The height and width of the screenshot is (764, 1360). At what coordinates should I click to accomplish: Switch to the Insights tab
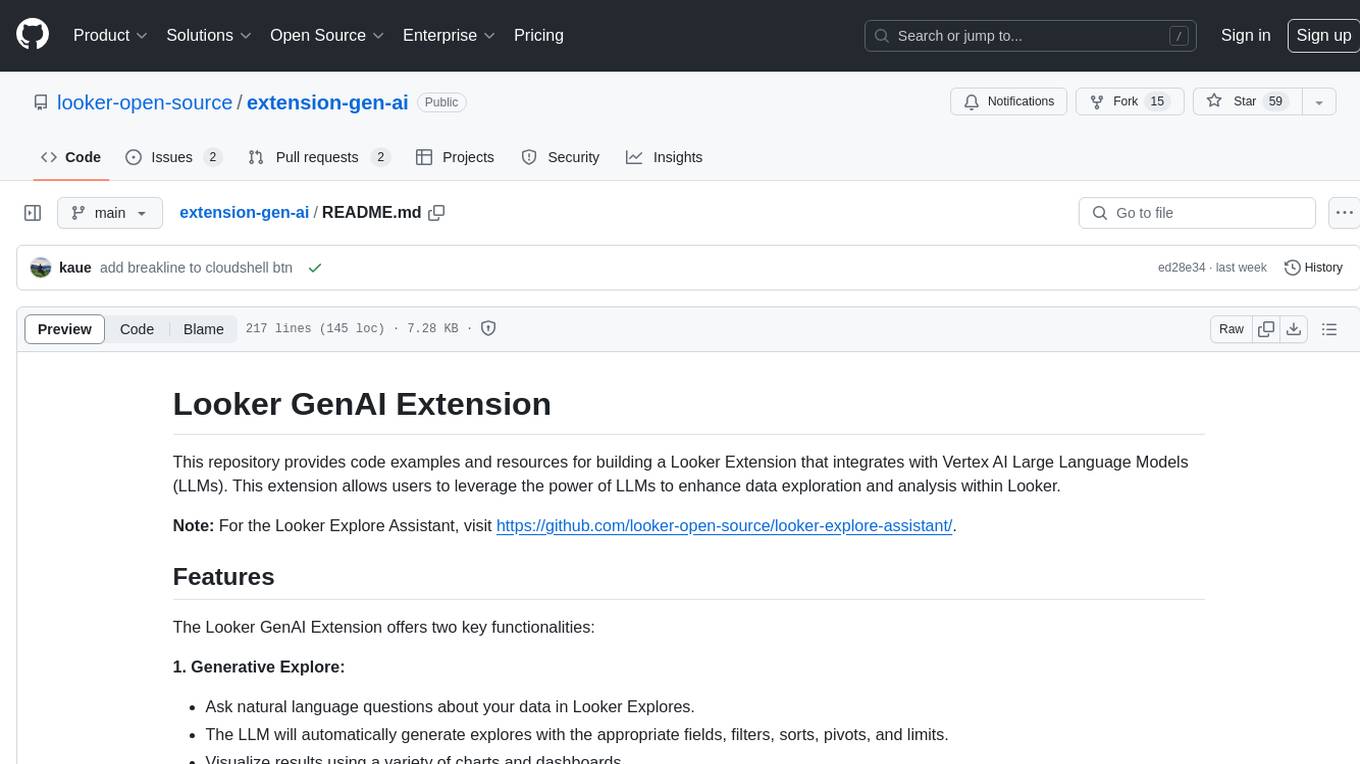[x=664, y=157]
